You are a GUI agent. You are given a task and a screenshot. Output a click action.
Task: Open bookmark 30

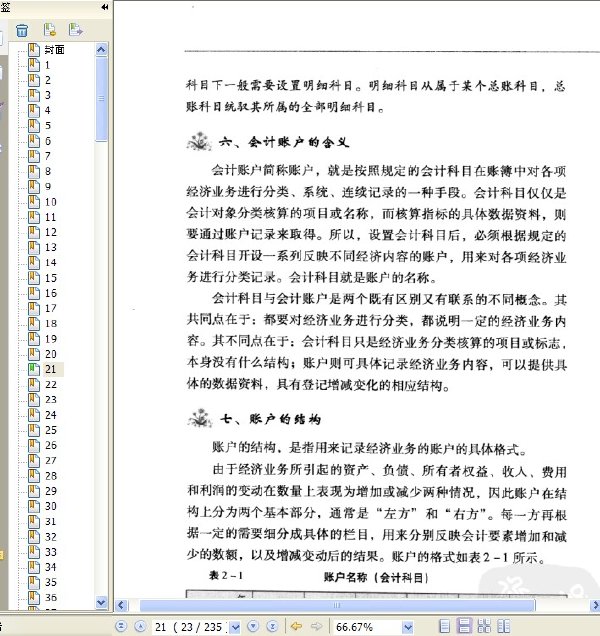50,506
